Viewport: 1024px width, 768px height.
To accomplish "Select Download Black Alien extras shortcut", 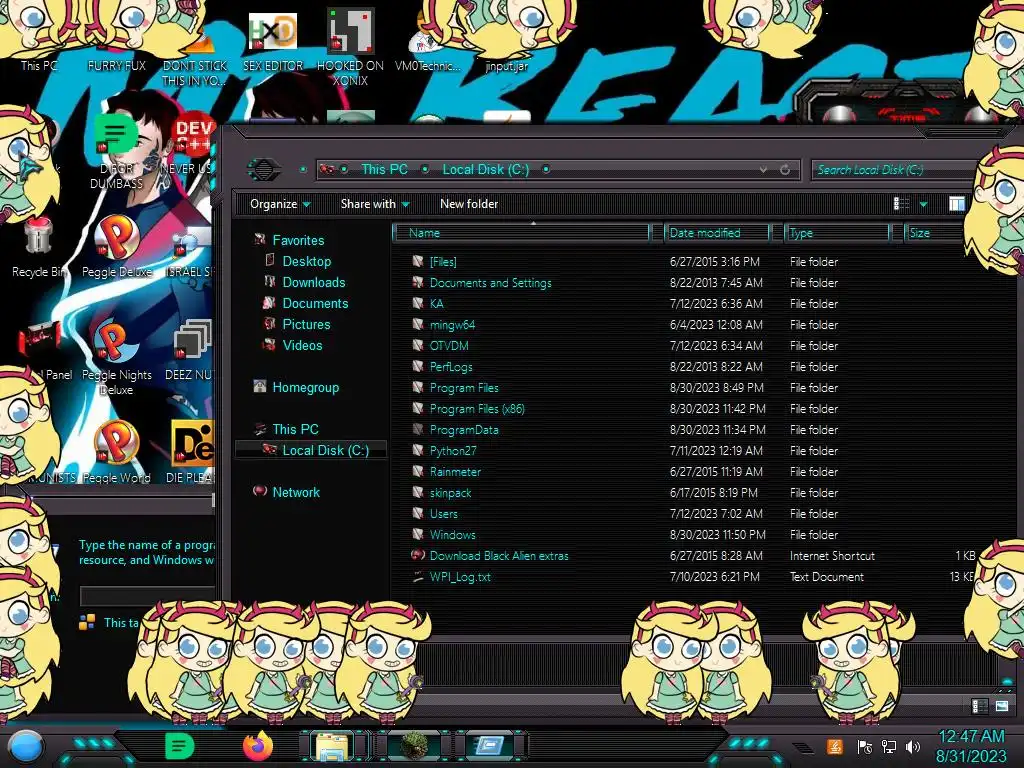I will 498,556.
